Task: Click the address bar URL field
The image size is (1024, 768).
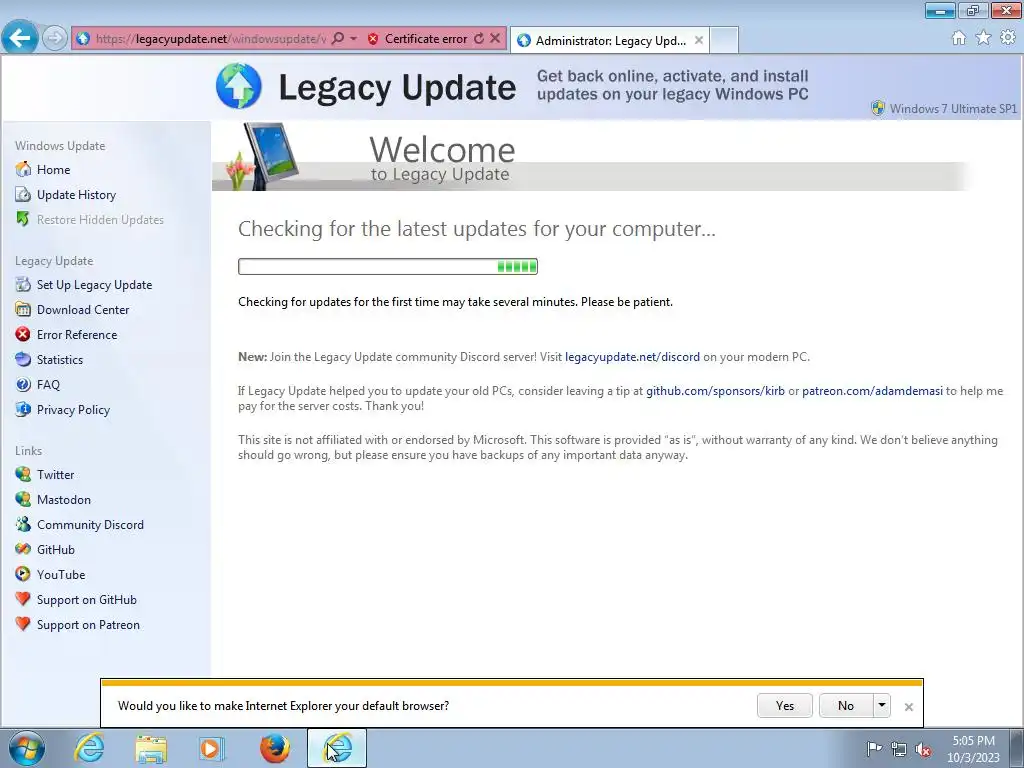Action: point(211,39)
